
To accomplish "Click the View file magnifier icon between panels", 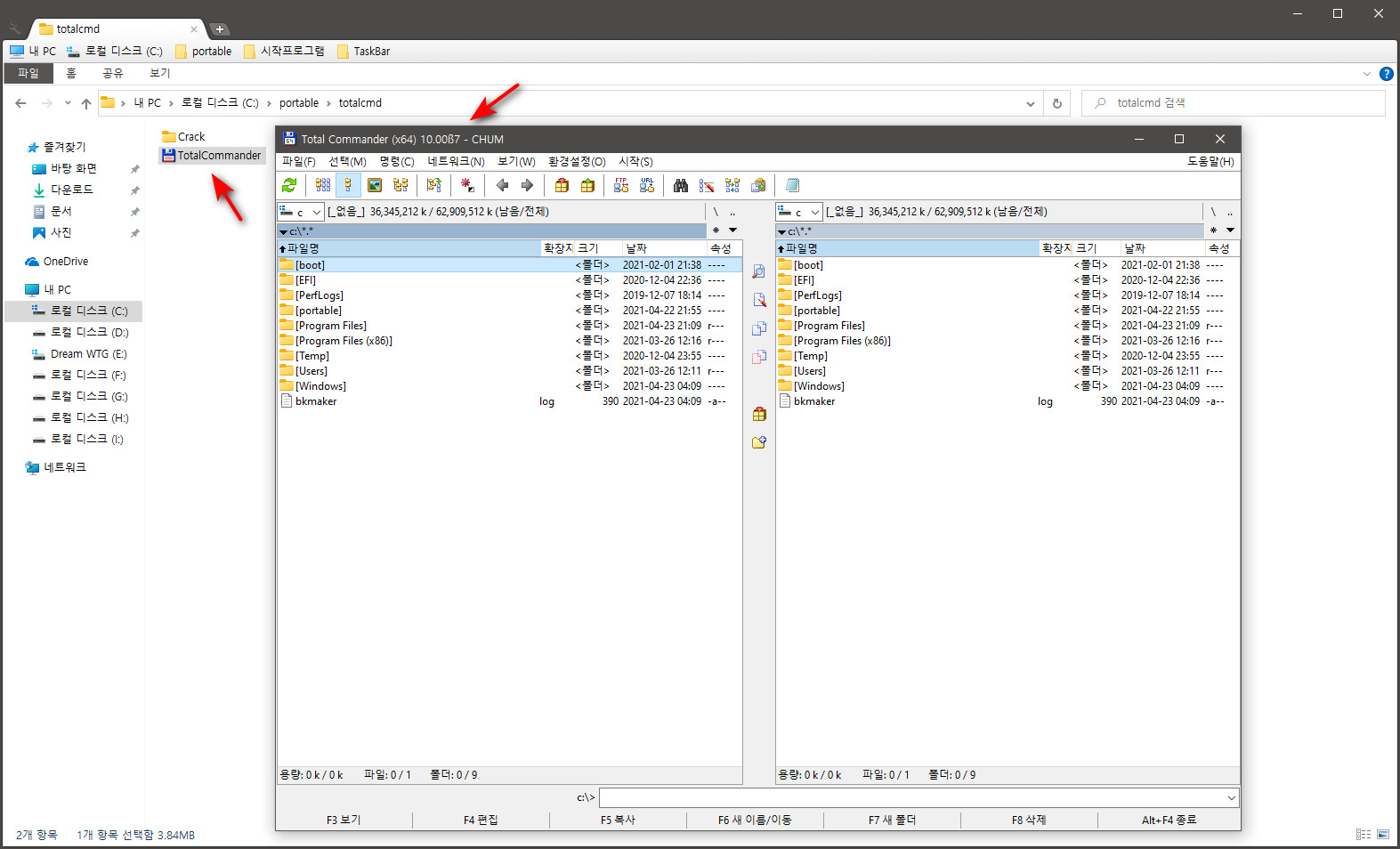I will 759,271.
